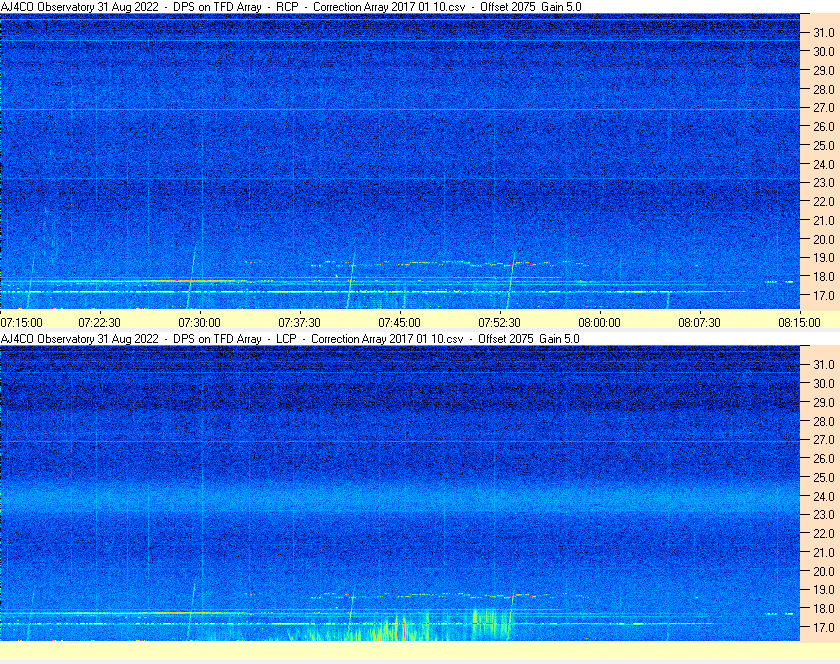Click 07:15:00 time label on RCP axis
840x664 pixels.
pyautogui.click(x=21, y=323)
